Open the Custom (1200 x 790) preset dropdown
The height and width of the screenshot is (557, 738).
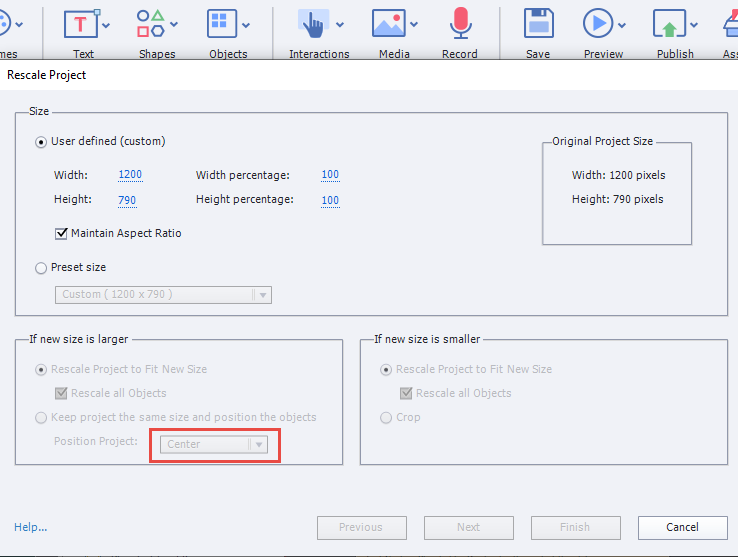[x=162, y=295]
